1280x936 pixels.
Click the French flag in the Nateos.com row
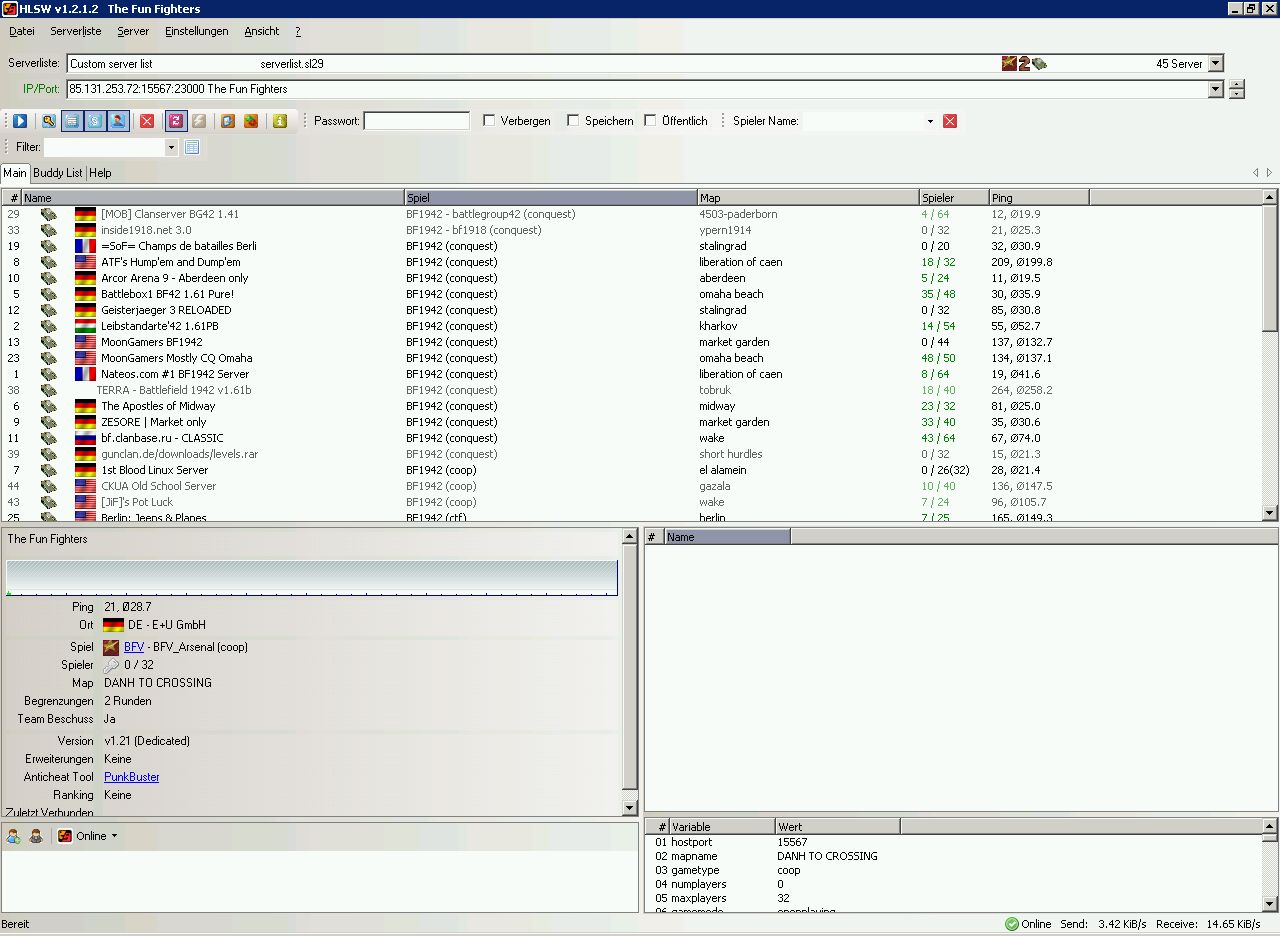pos(85,374)
